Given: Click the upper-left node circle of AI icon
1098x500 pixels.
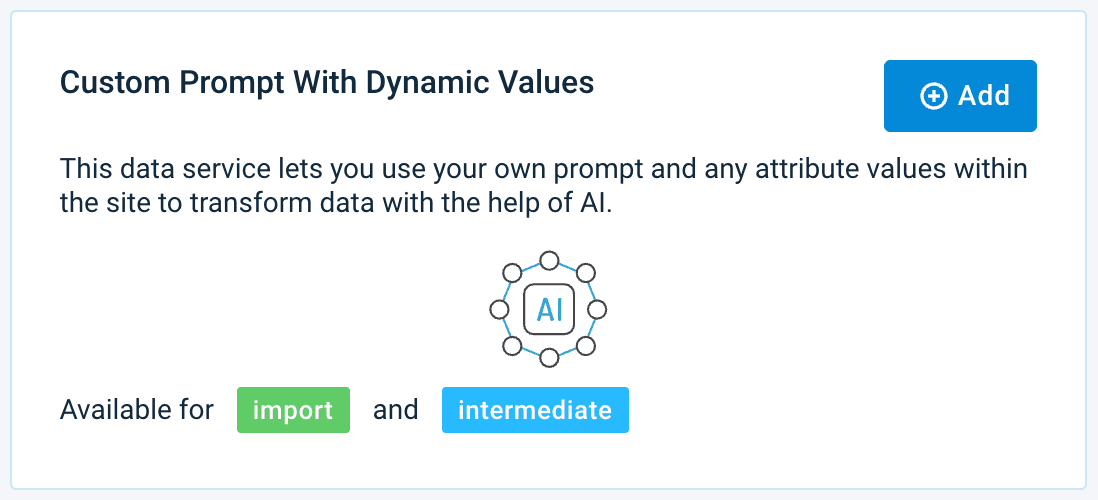Looking at the screenshot, I should coord(512,272).
